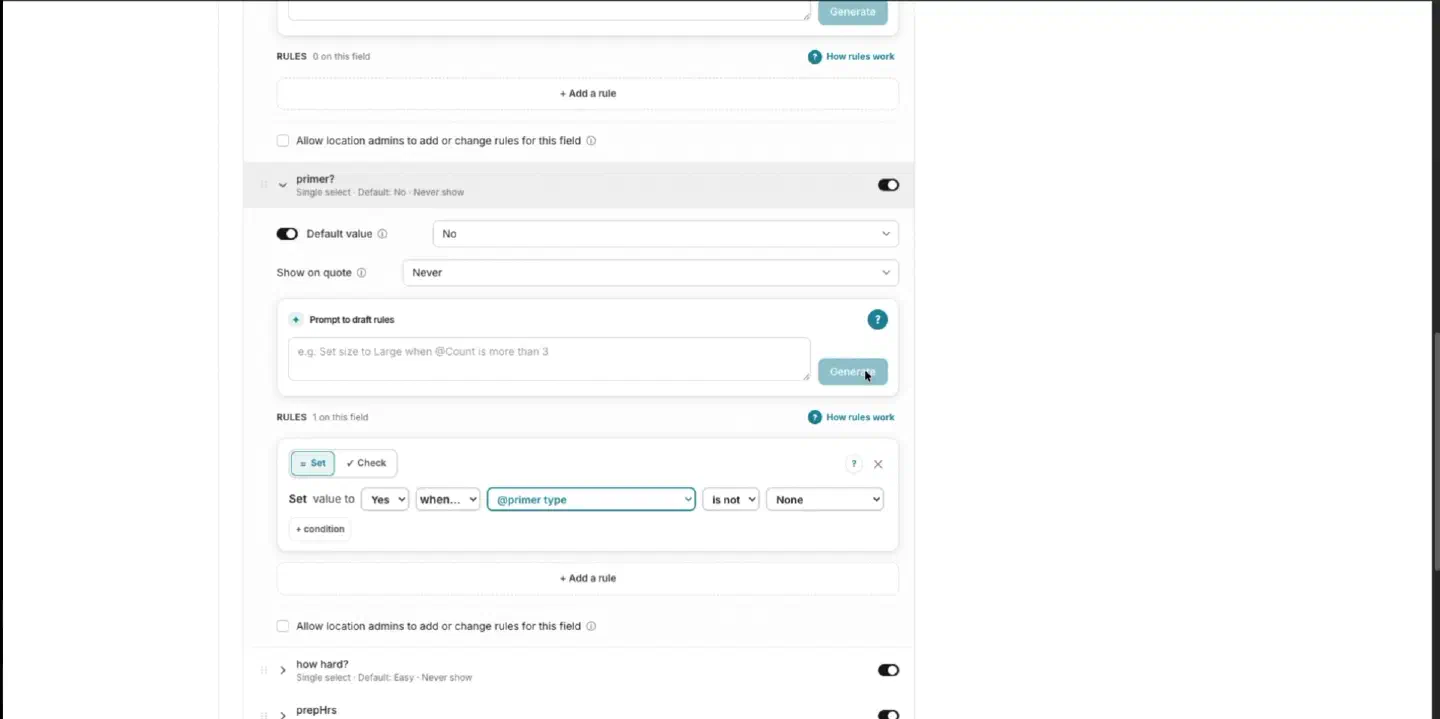Viewport: 1440px width, 719px height.
Task: Expand the how hard? field section
Action: tap(283, 670)
